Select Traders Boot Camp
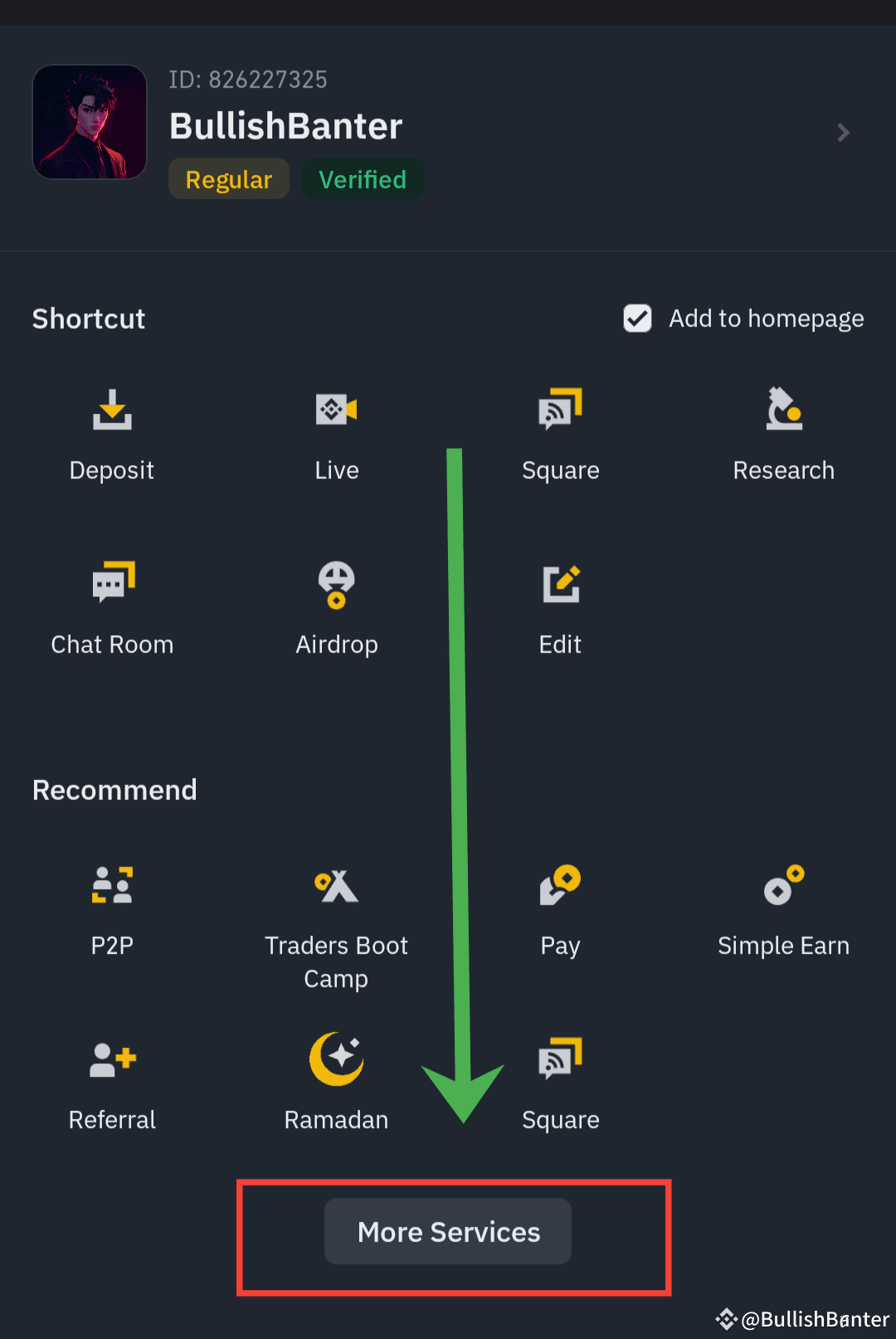Screen dimensions: 896x1339 click(x=336, y=908)
